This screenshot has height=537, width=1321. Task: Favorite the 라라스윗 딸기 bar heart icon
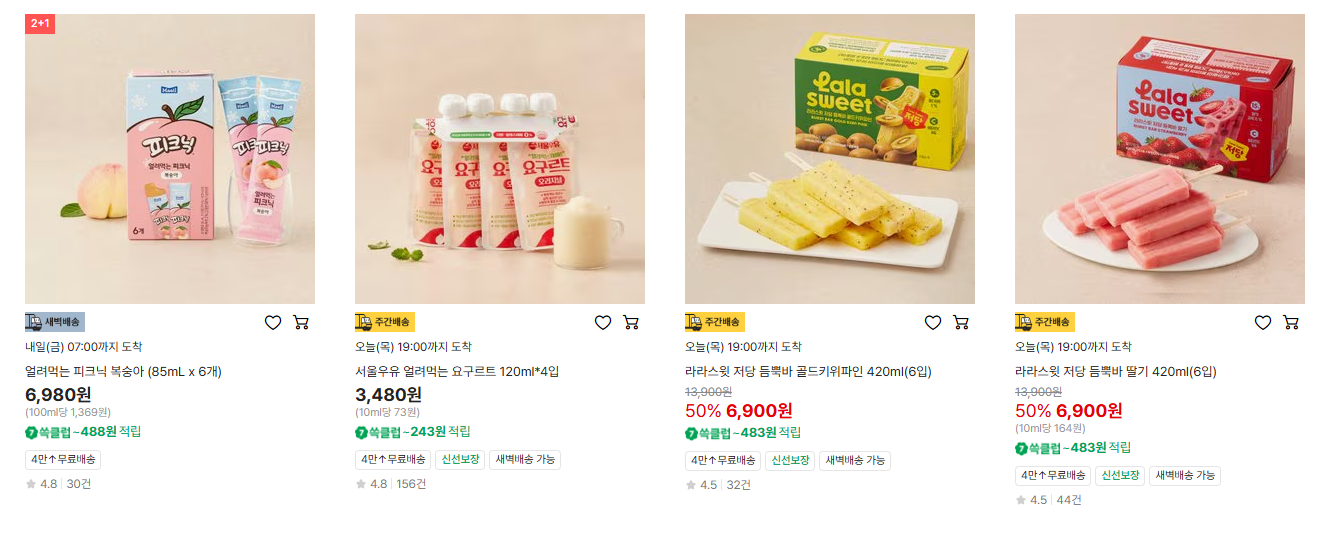pos(1262,322)
